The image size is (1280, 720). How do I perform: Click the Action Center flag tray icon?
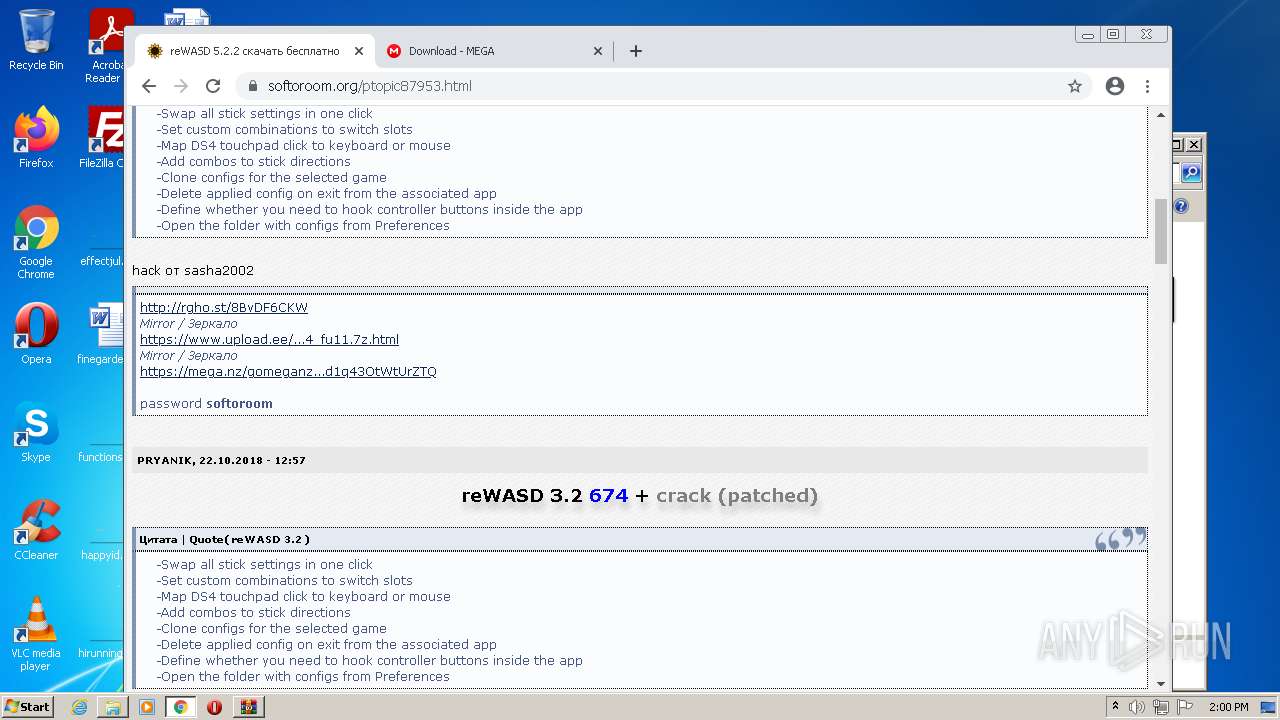tap(1185, 707)
